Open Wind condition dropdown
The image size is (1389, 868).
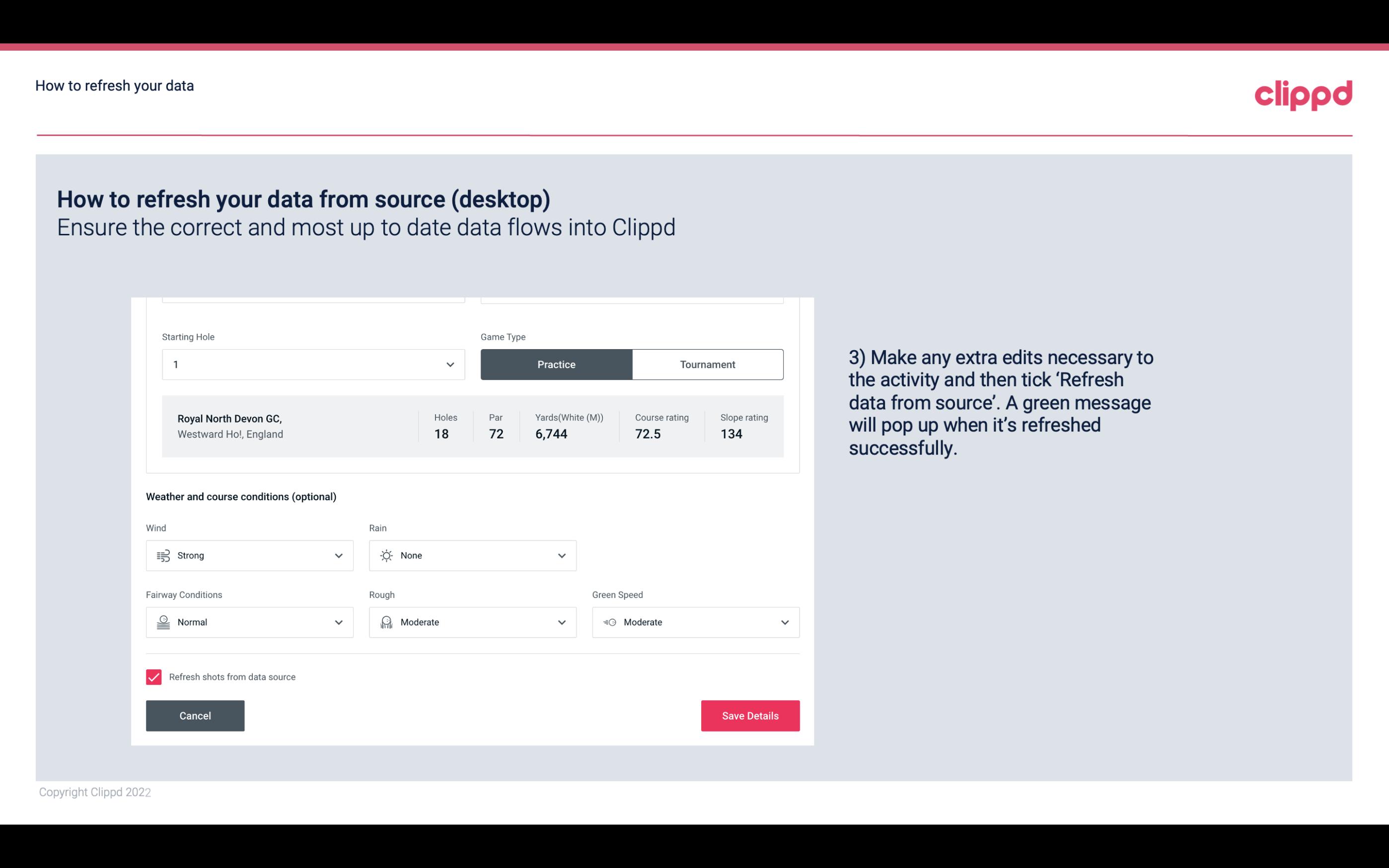pyautogui.click(x=249, y=555)
